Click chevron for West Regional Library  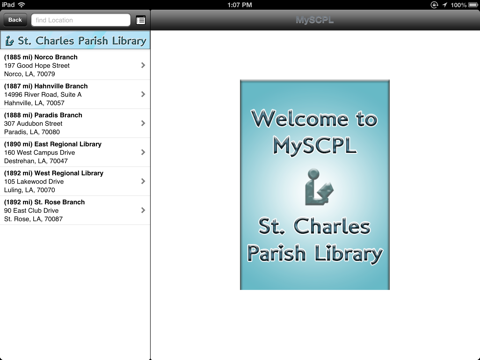pyautogui.click(x=143, y=181)
